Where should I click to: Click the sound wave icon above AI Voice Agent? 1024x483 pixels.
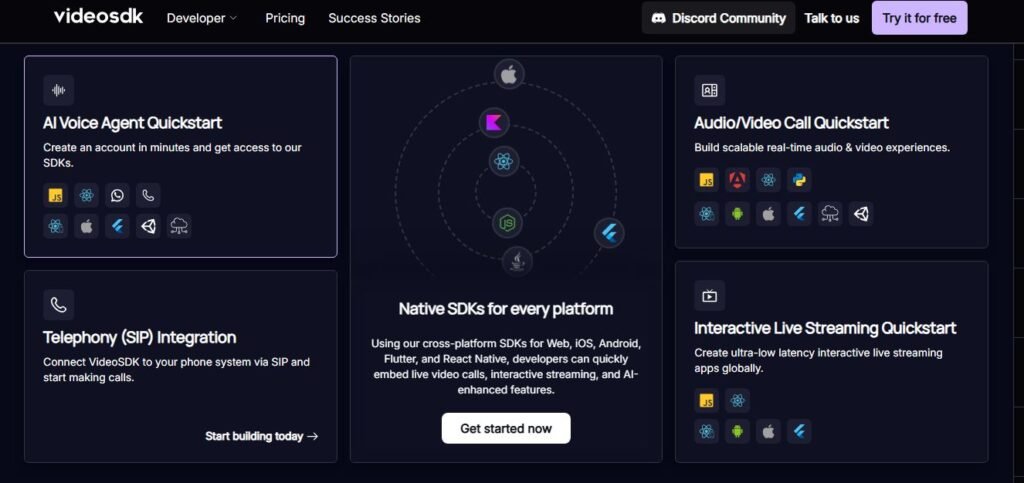coord(58,90)
